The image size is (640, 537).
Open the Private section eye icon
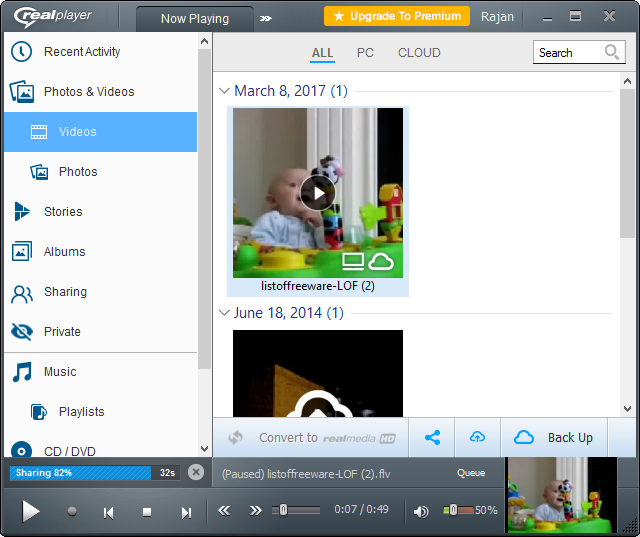click(x=22, y=332)
